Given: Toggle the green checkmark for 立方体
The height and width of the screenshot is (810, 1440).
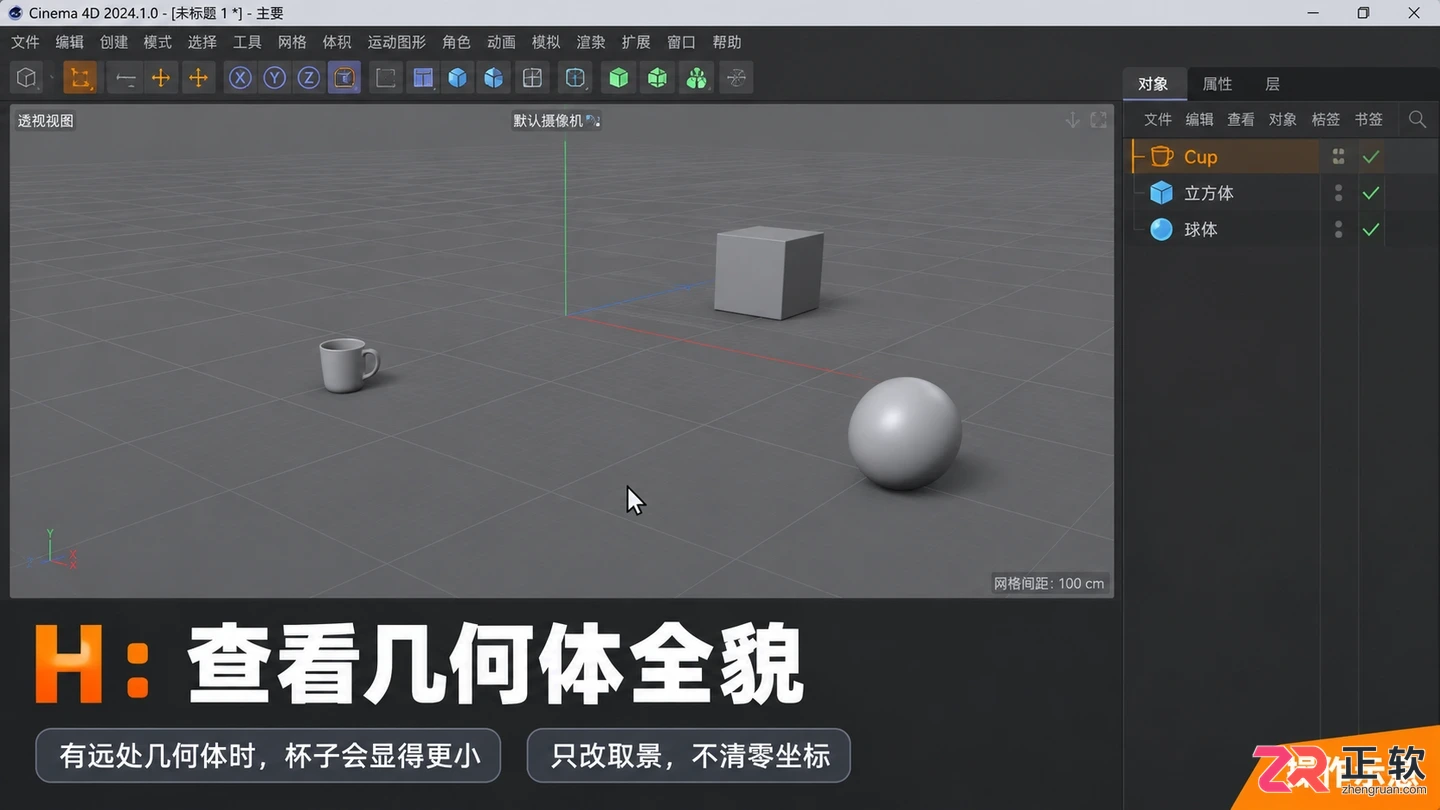Looking at the screenshot, I should (1371, 193).
